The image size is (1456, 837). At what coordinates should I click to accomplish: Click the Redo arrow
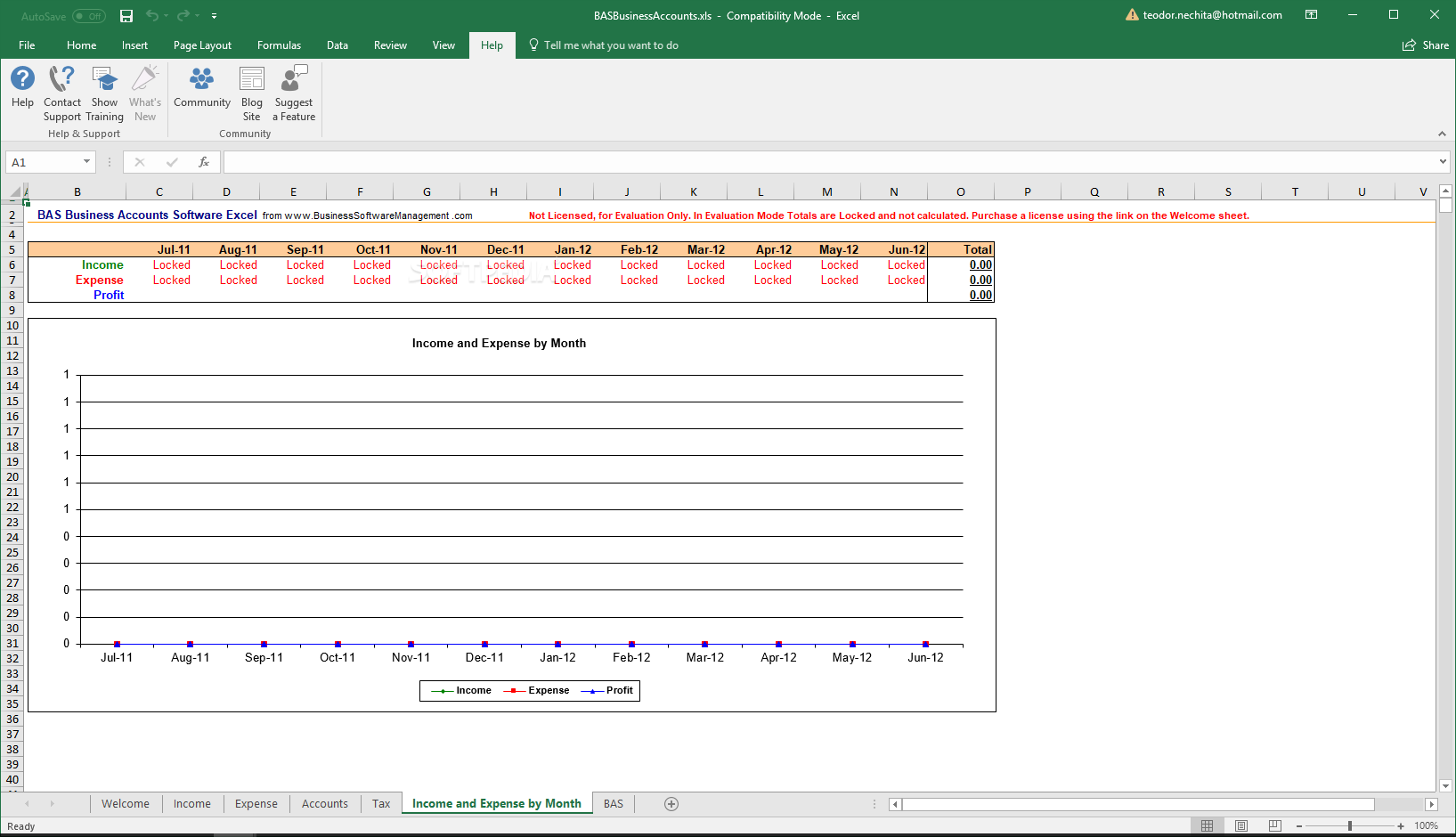click(x=183, y=16)
